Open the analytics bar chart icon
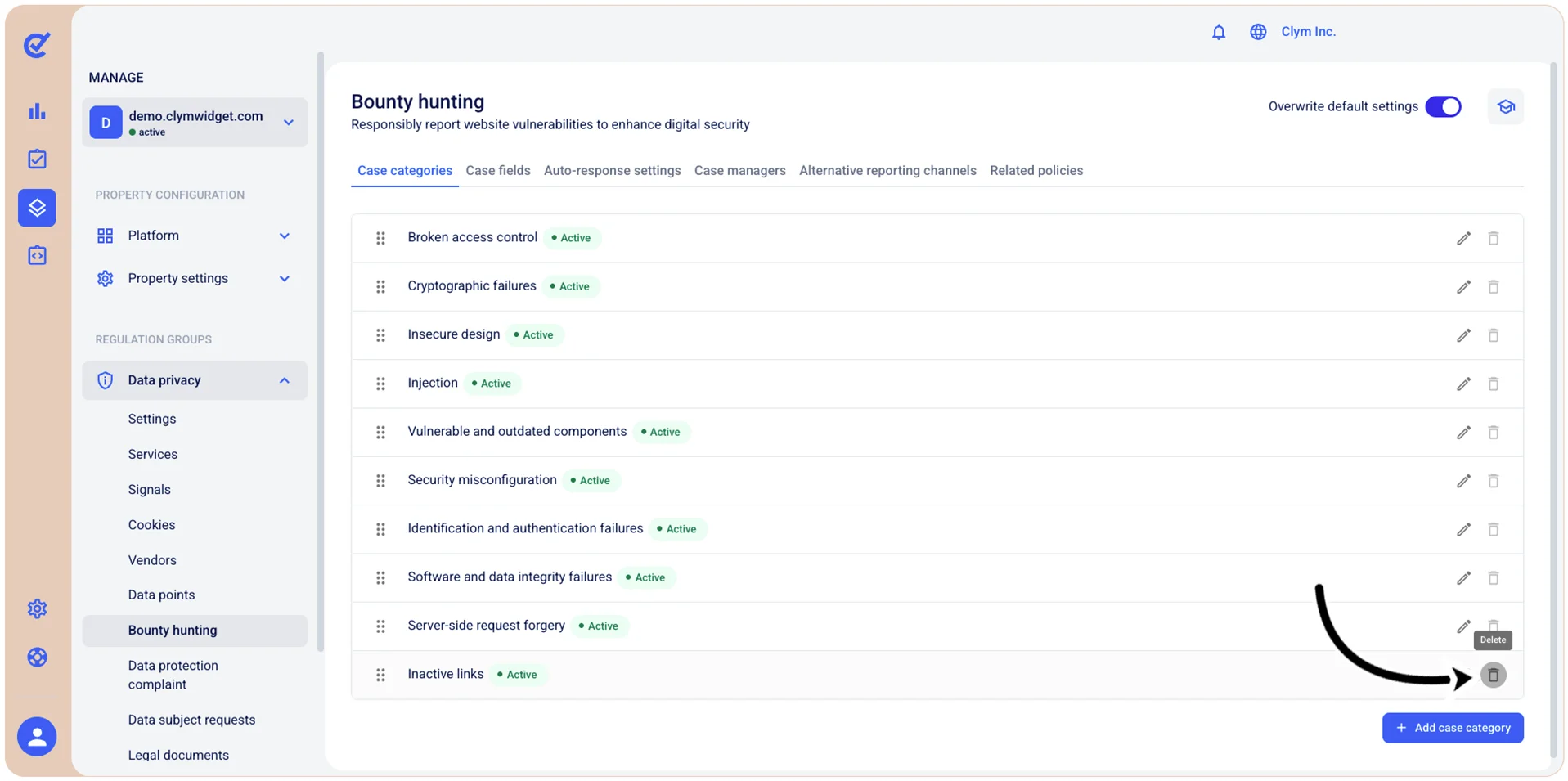Image resolution: width=1568 pixels, height=781 pixels. pyautogui.click(x=37, y=111)
